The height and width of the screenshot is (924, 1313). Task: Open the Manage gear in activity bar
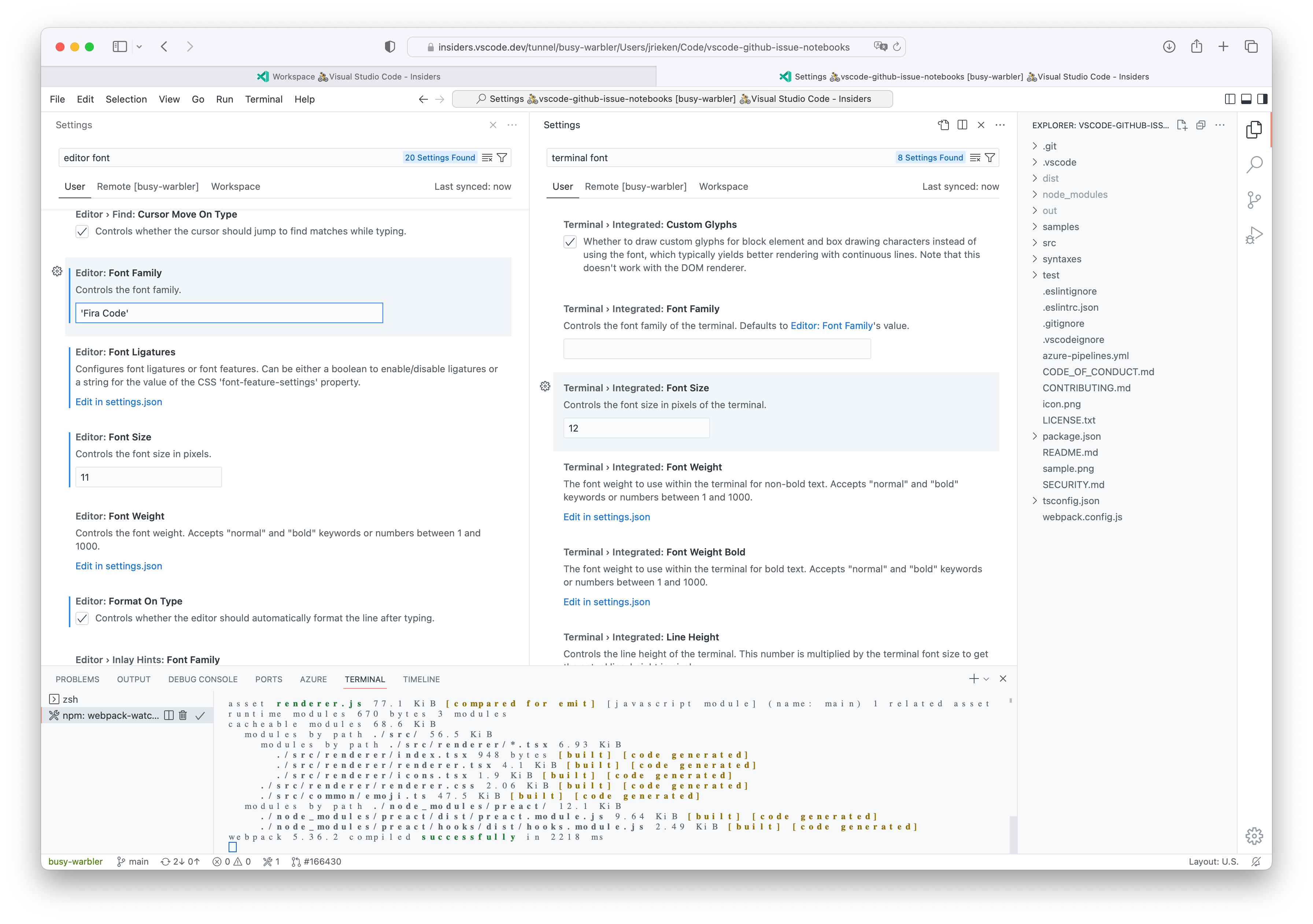pos(1254,835)
